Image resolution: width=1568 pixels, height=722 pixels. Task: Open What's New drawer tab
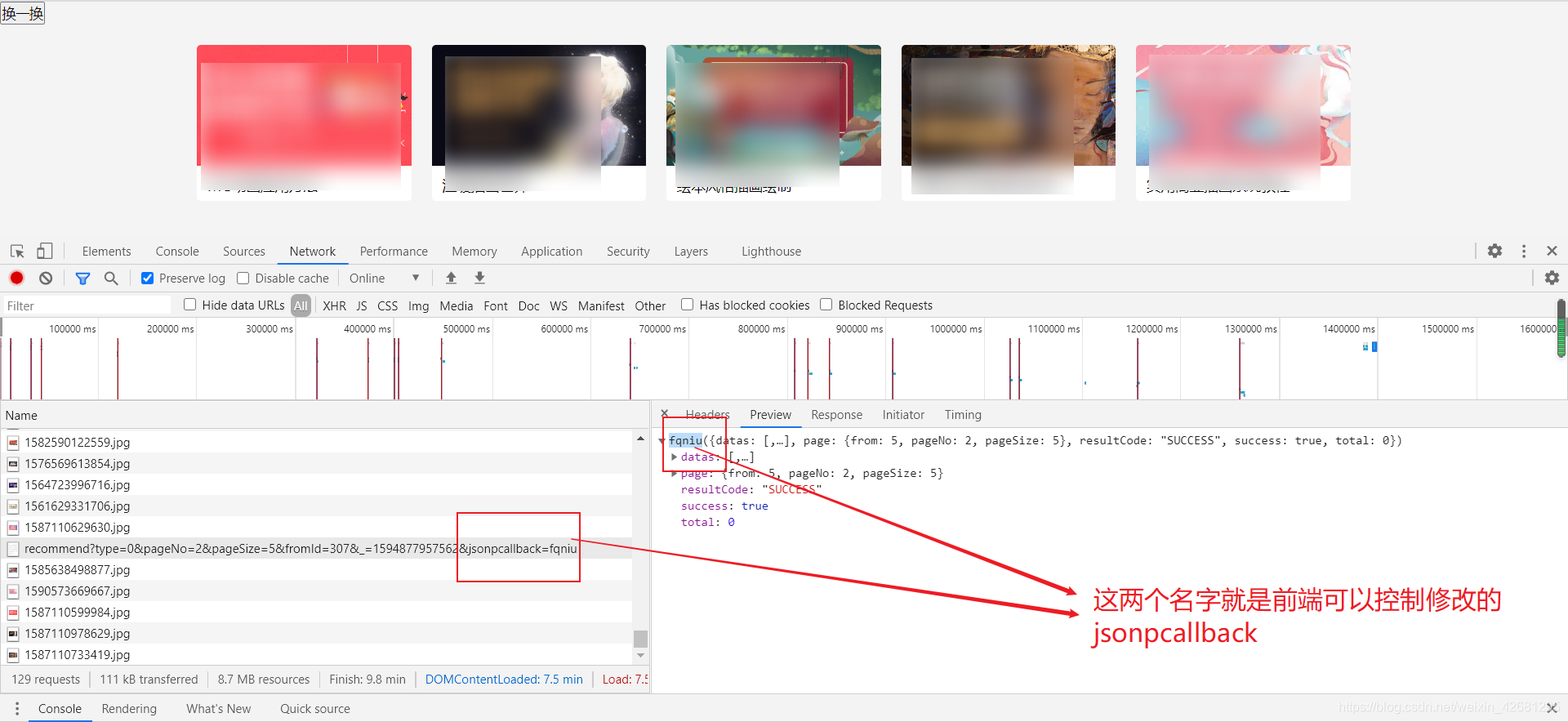(x=218, y=709)
